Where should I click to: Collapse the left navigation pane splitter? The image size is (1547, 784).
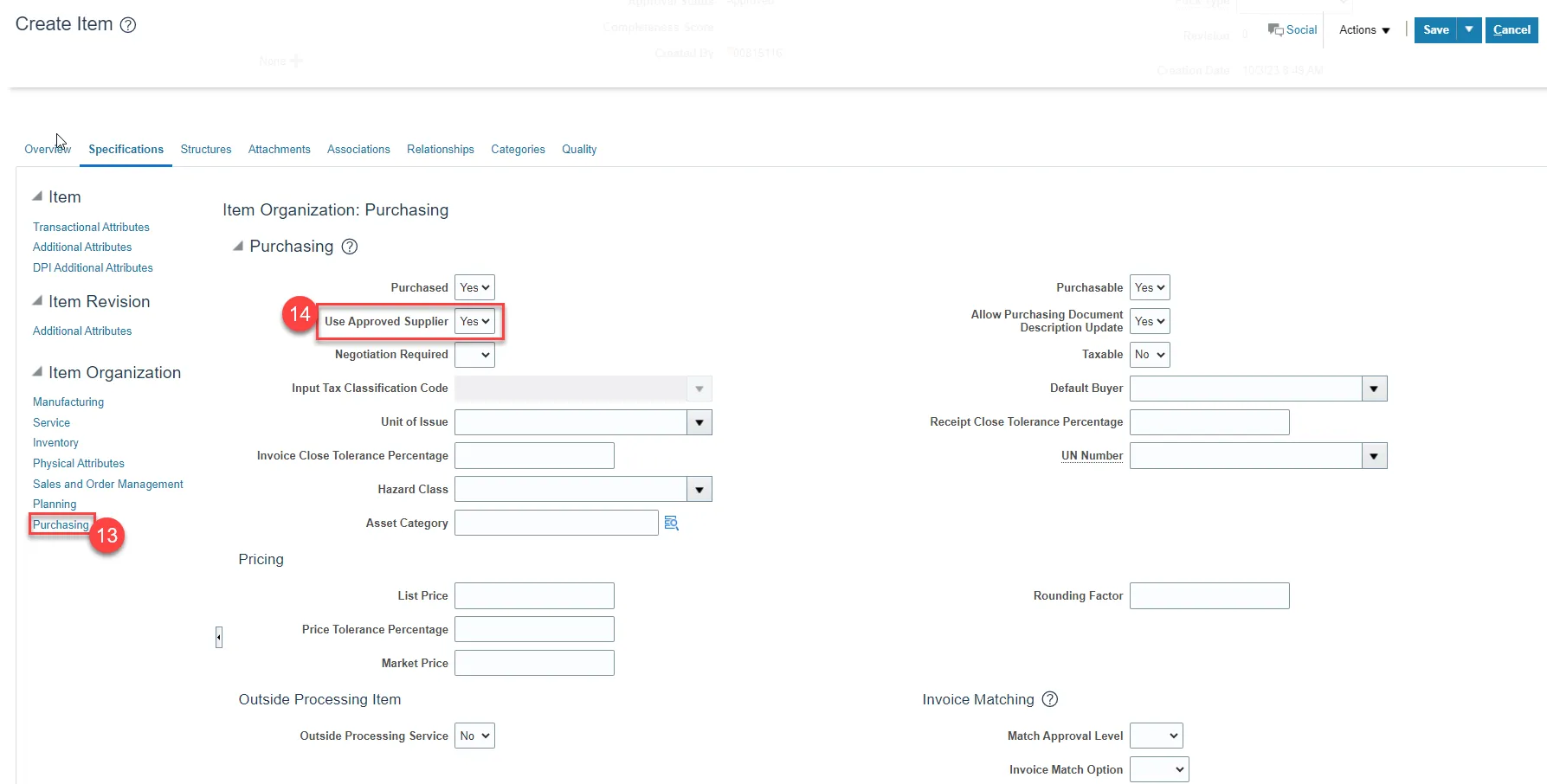(219, 638)
